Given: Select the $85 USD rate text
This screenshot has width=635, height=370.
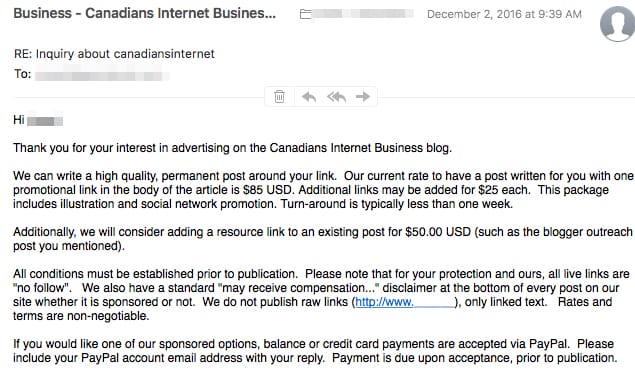Looking at the screenshot, I should tap(268, 190).
